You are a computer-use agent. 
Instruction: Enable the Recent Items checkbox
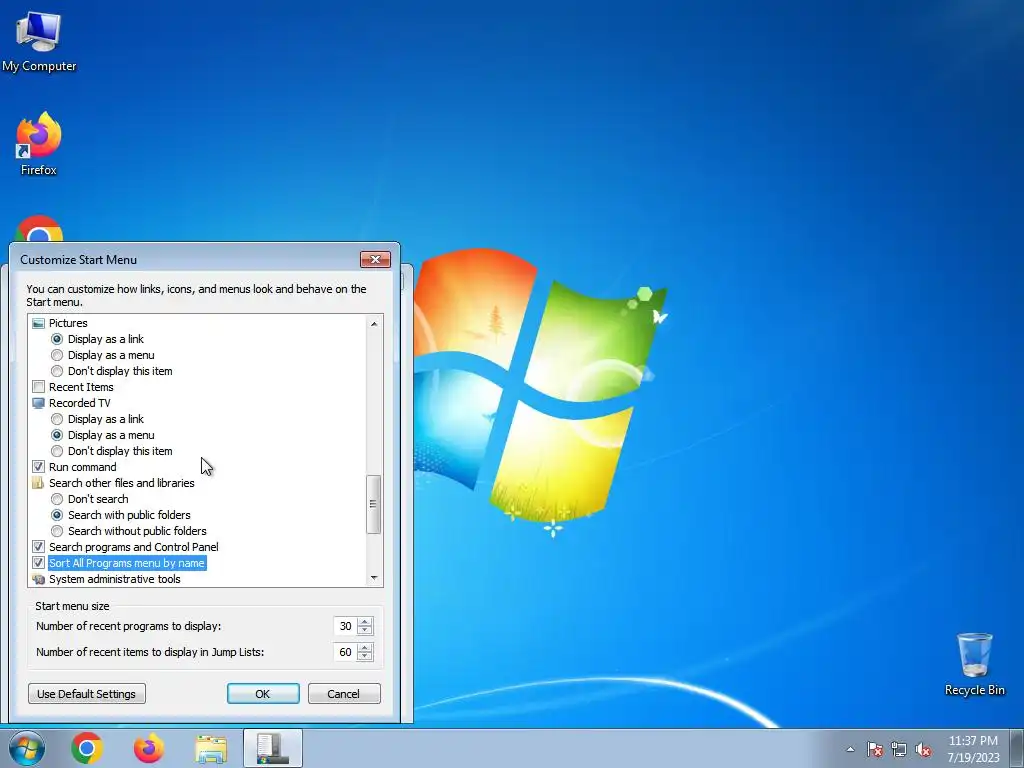tap(39, 387)
